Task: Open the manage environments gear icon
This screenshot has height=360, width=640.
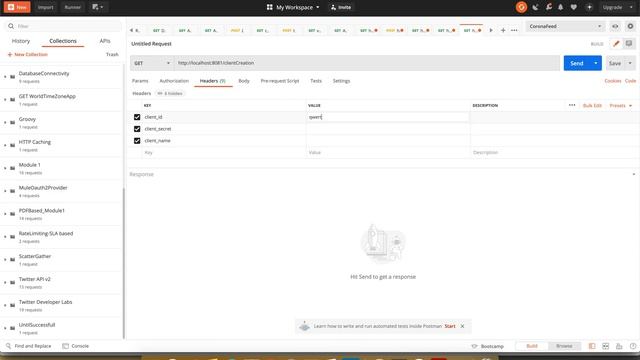Action: pyautogui.click(x=630, y=26)
